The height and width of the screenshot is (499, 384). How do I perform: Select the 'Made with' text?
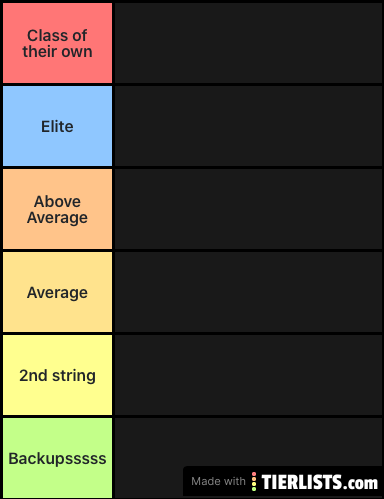(x=218, y=481)
